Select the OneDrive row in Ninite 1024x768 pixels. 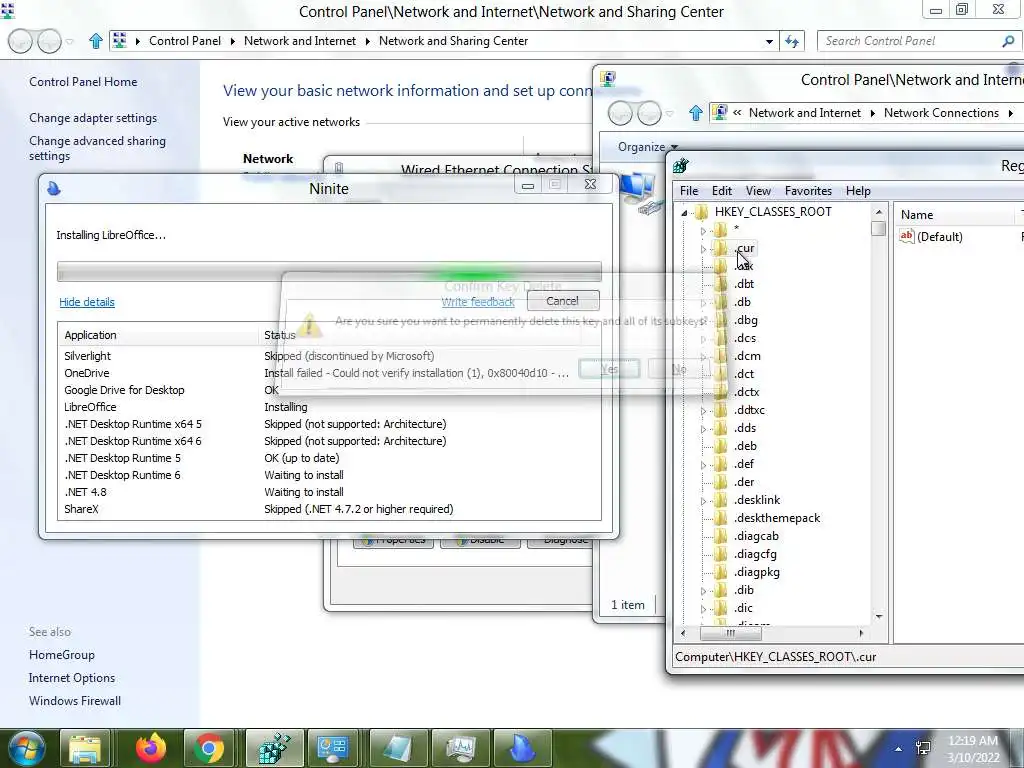(x=329, y=373)
